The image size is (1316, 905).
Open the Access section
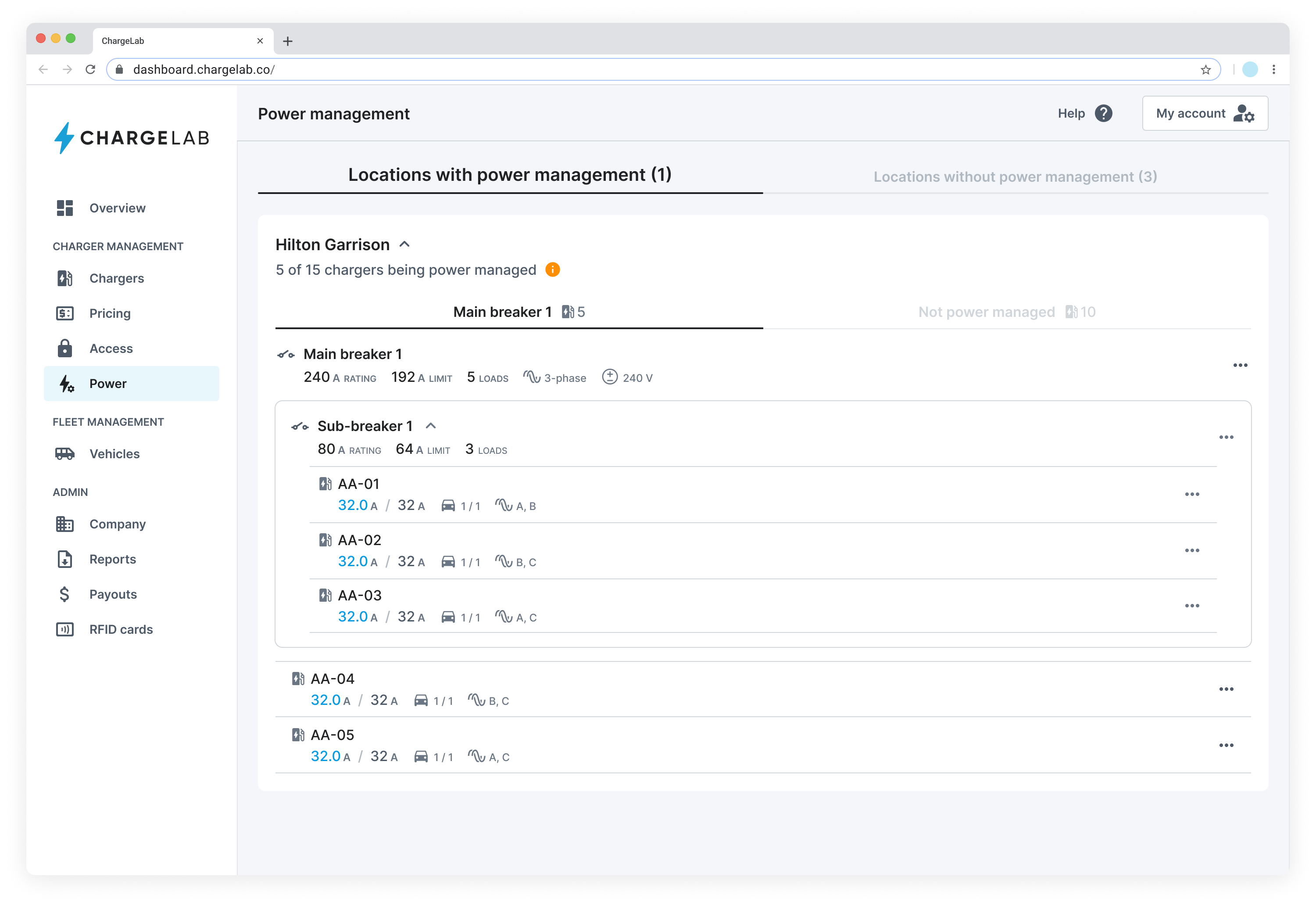(111, 349)
